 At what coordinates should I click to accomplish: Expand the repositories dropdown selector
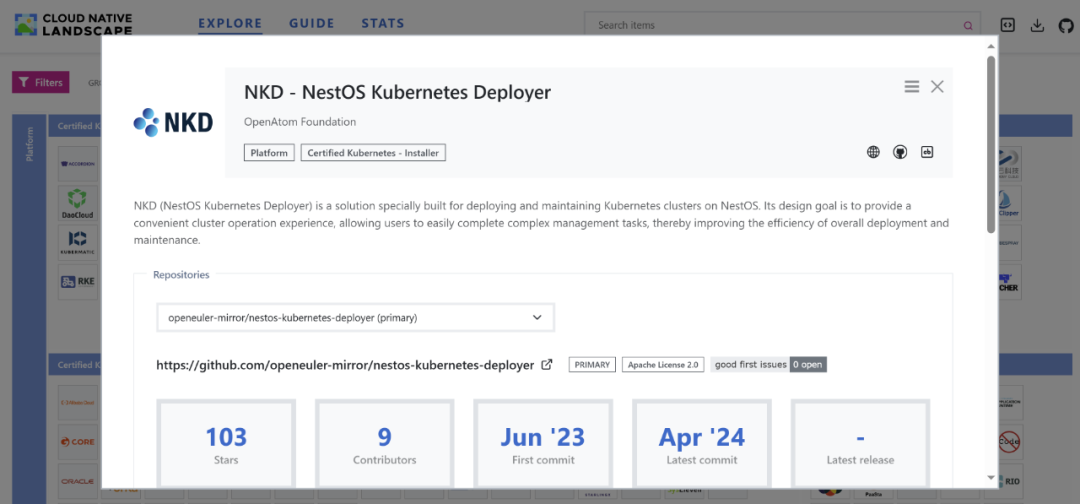tap(355, 318)
